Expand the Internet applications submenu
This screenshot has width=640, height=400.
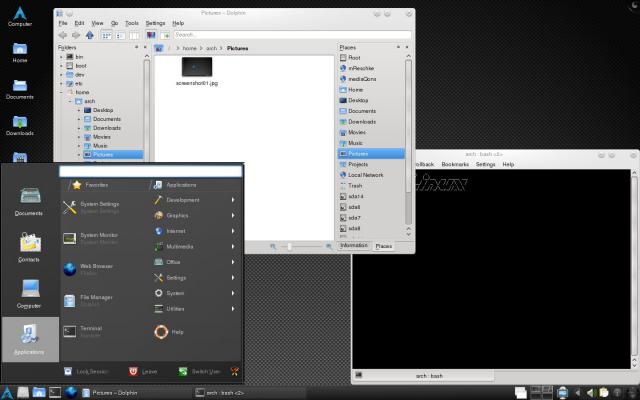(195, 231)
